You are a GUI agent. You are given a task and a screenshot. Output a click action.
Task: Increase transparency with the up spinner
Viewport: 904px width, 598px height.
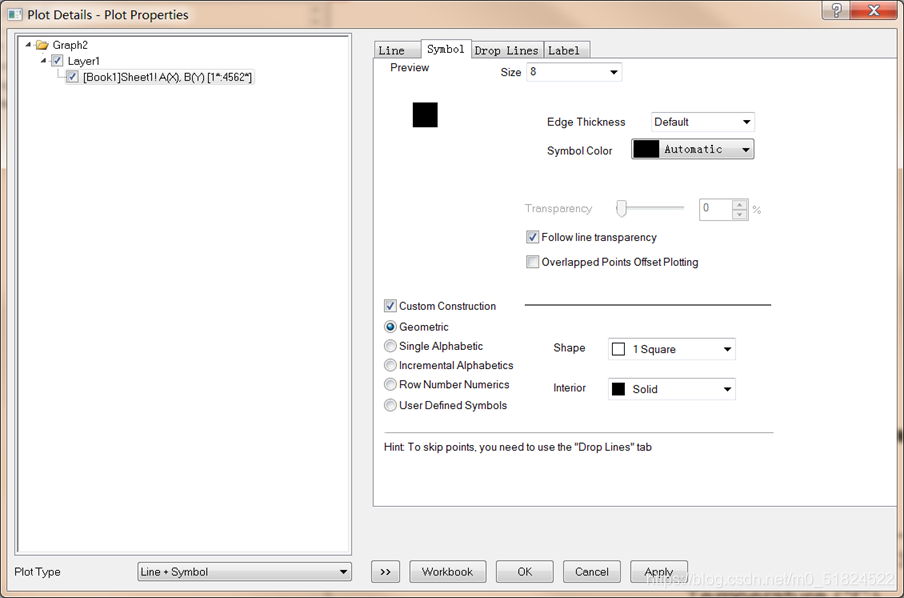[x=740, y=204]
